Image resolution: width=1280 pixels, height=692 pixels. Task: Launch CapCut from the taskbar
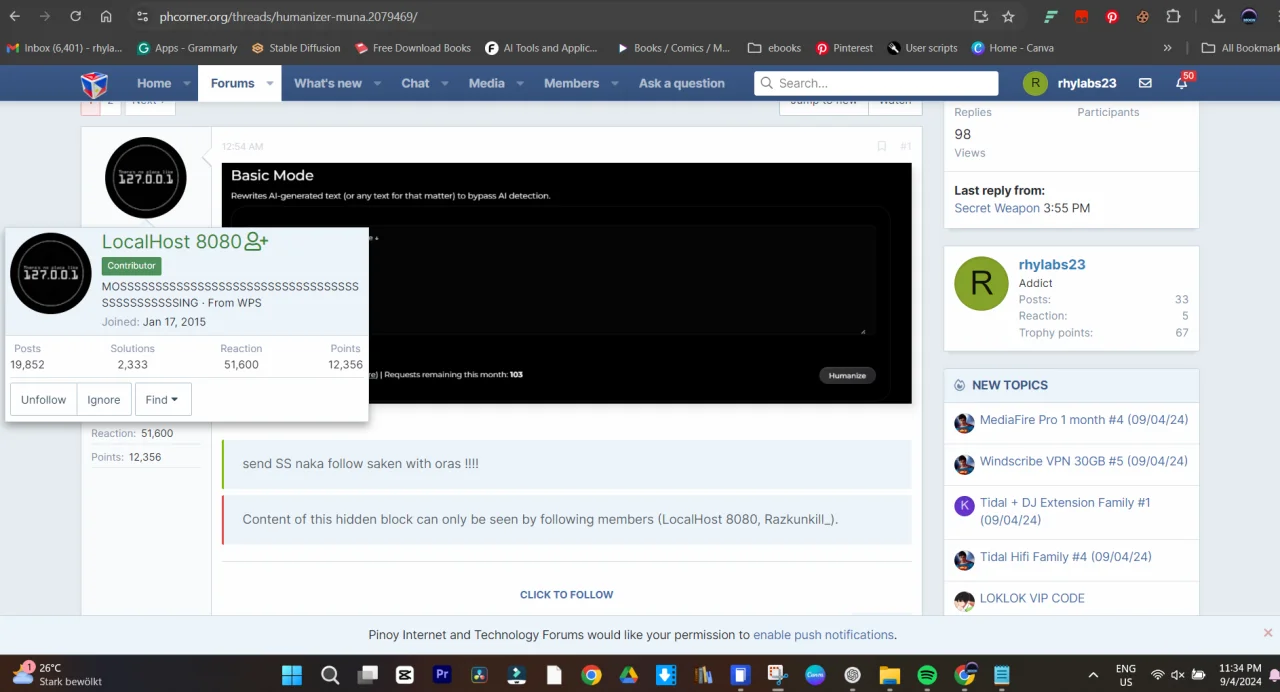coord(405,675)
